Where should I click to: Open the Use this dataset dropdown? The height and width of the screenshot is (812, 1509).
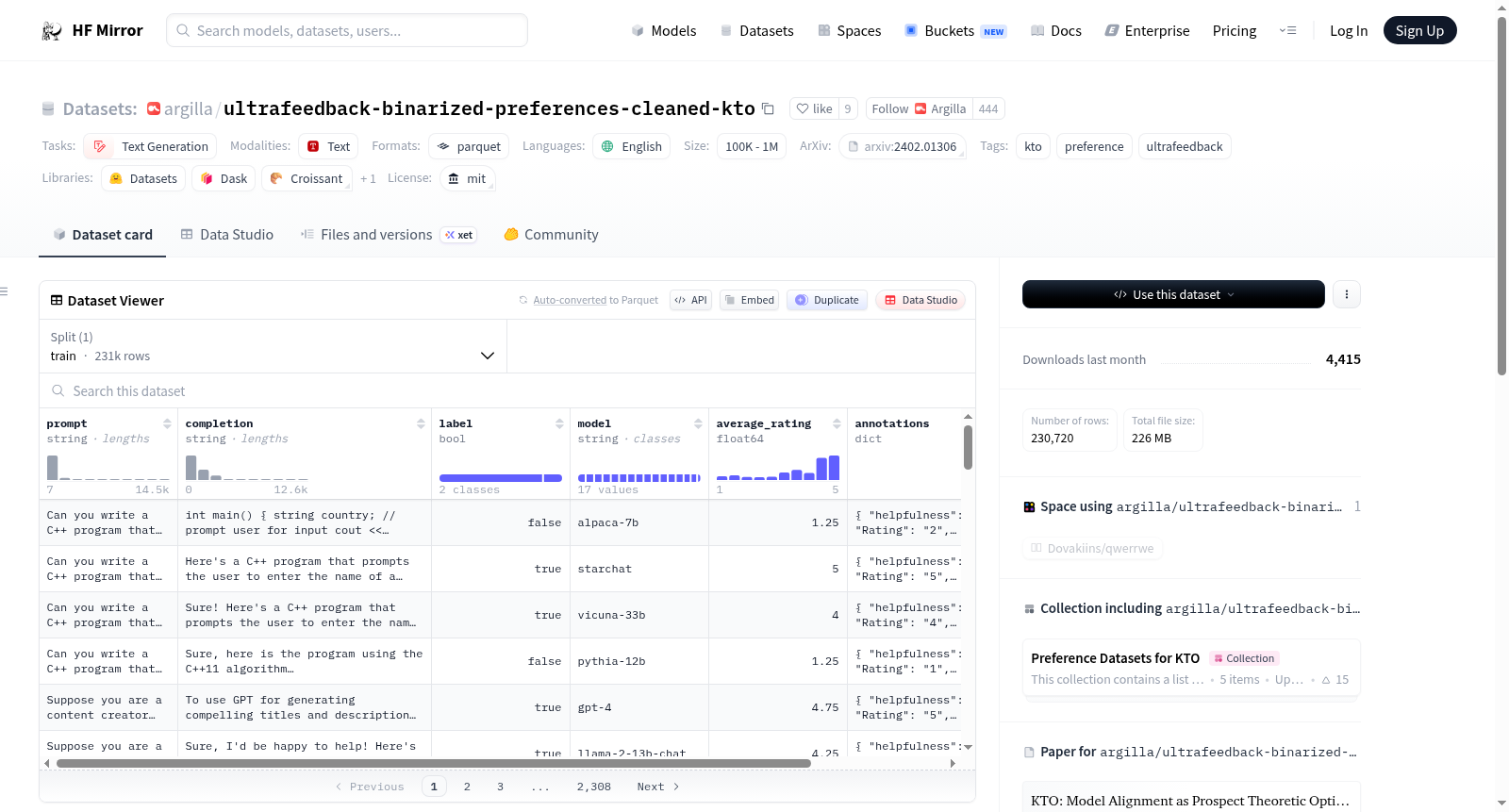(x=1173, y=294)
